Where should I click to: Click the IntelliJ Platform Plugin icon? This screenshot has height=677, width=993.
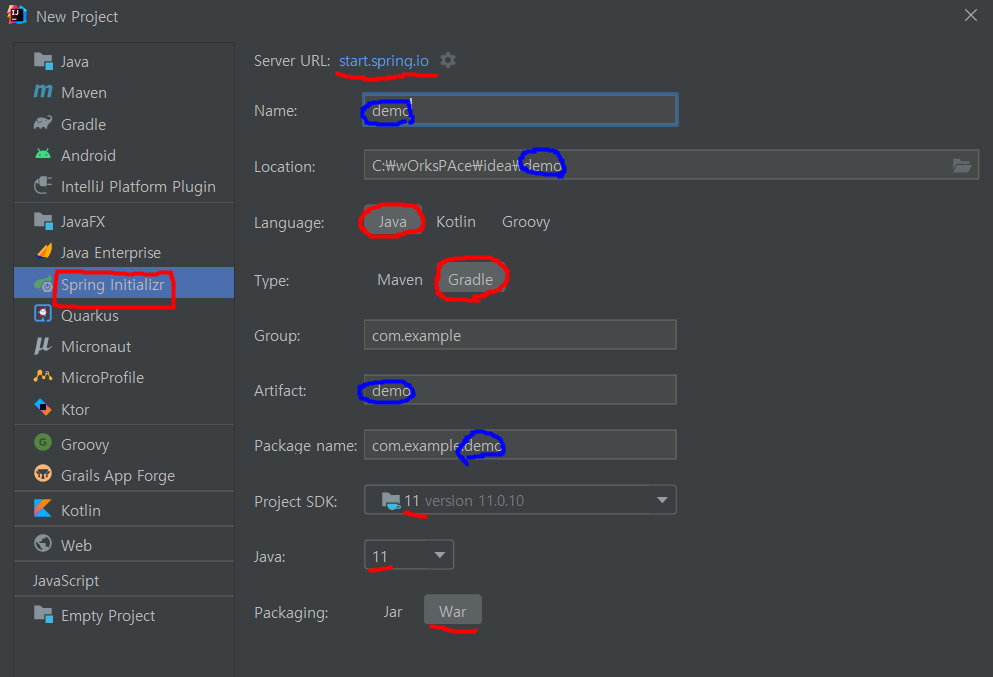tap(43, 185)
